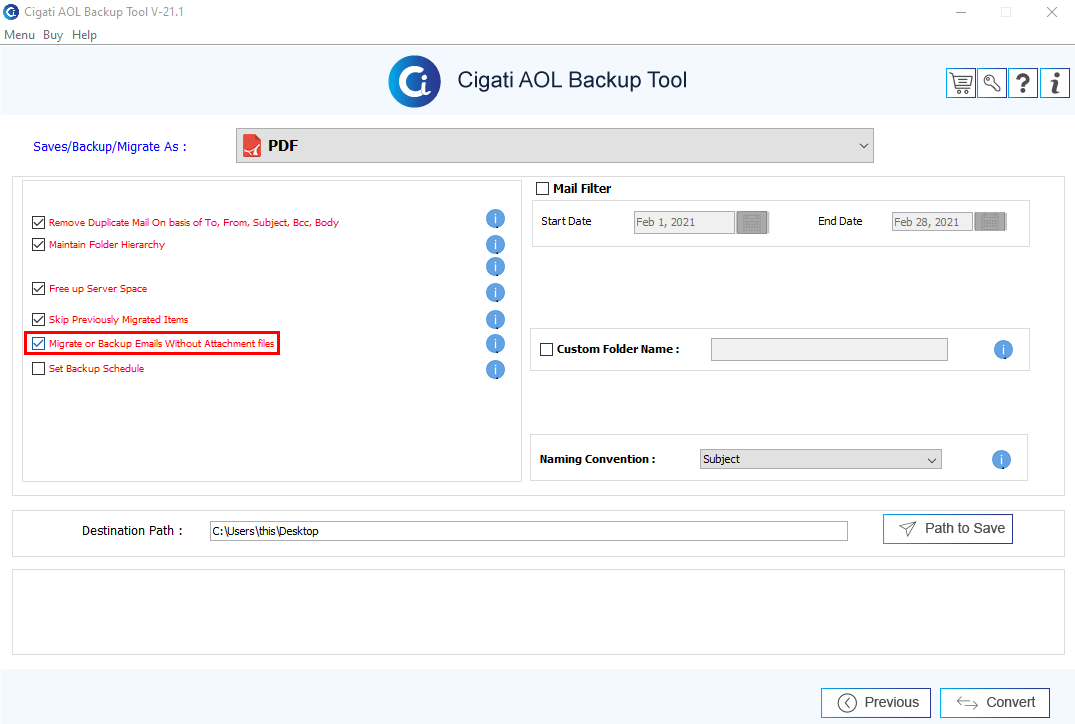Screen dimensions: 1075x724
Task: View info for Custom Folder Name
Action: 1003,350
